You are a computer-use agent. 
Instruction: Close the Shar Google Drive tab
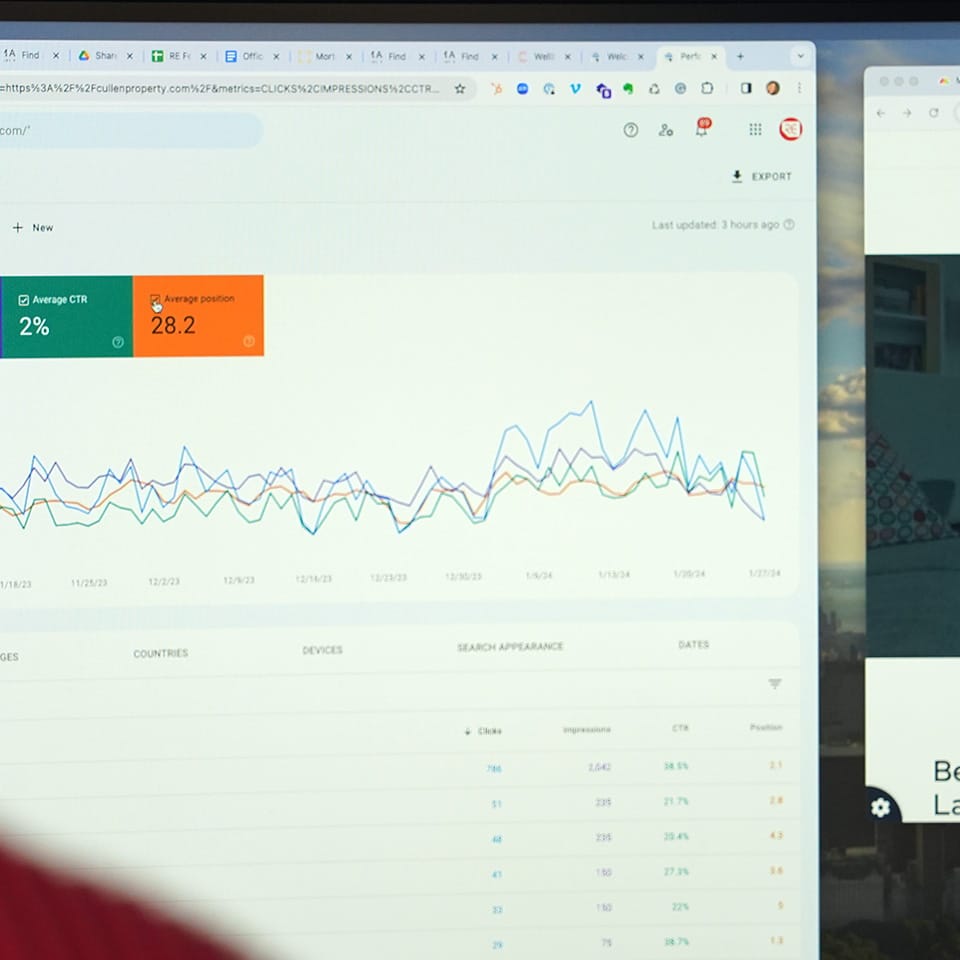point(130,56)
